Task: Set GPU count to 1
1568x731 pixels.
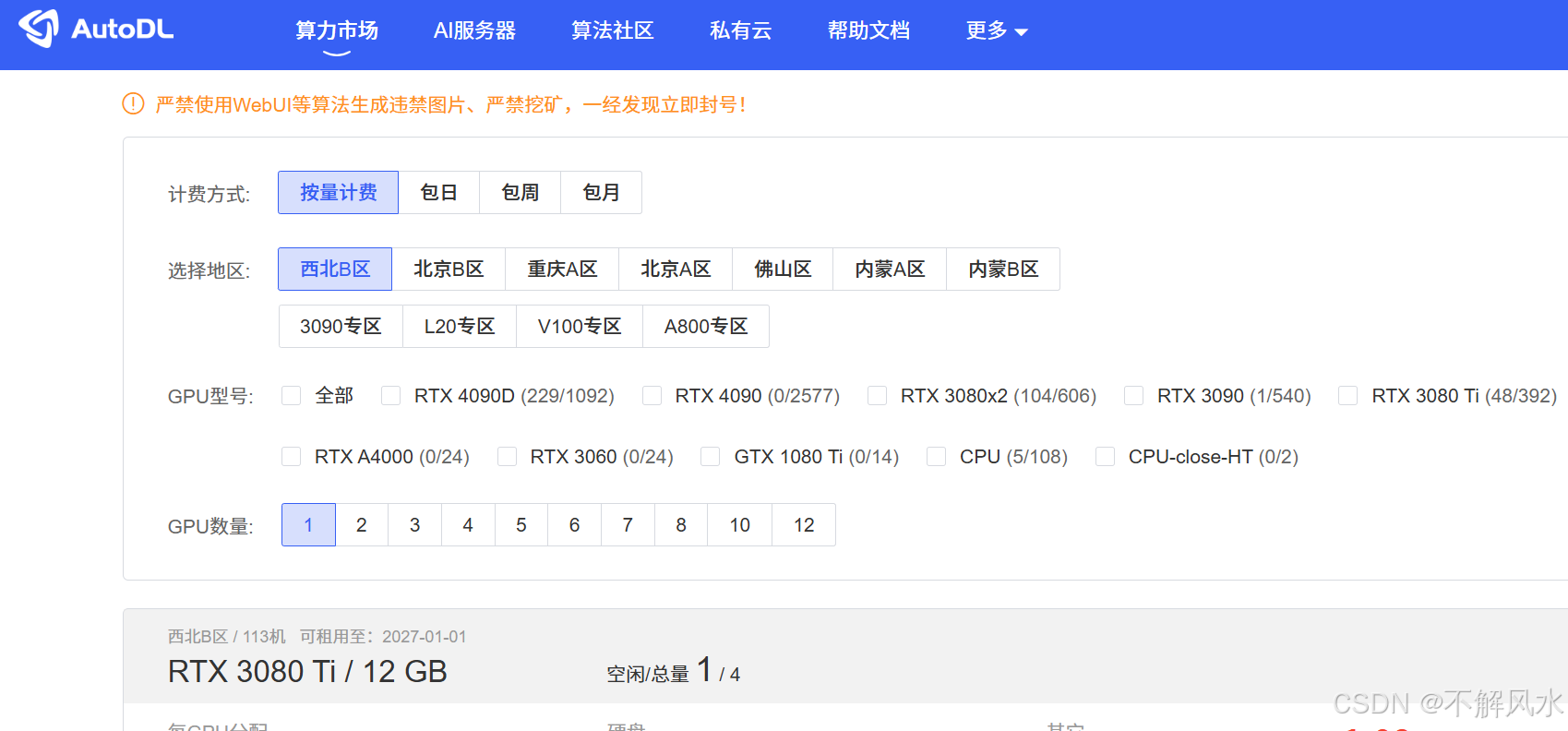Action: [308, 524]
